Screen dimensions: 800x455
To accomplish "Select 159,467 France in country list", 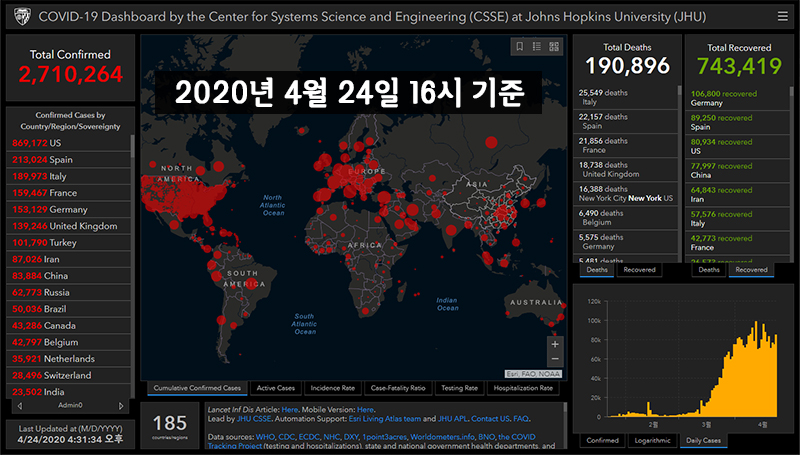I will [69, 193].
